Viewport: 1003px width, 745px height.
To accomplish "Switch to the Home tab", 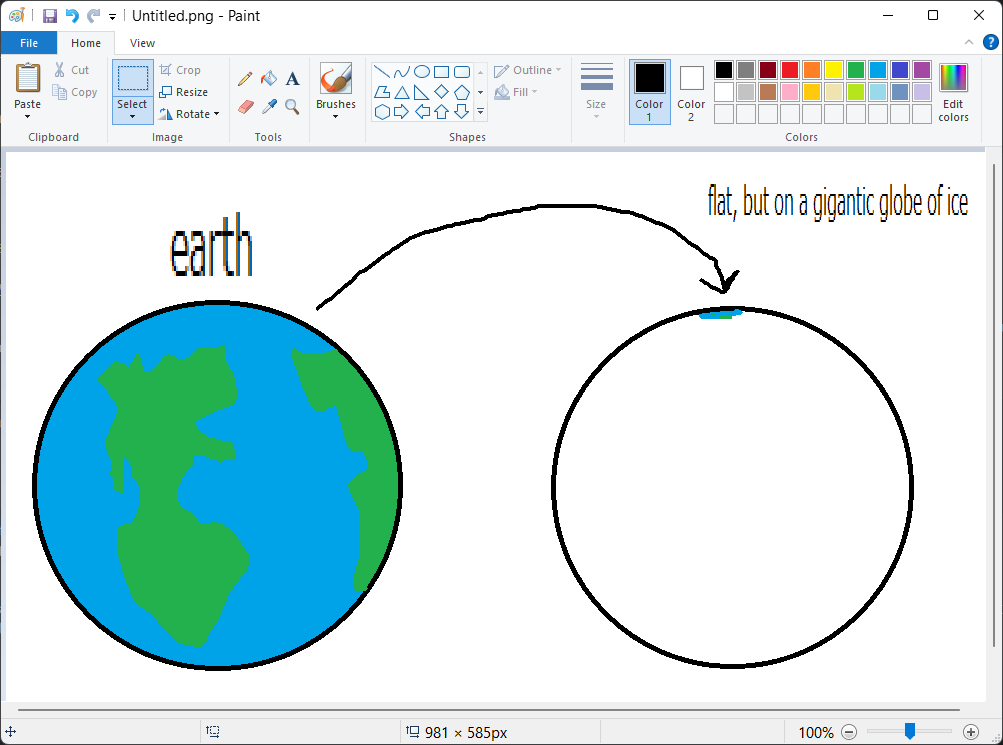I will (x=86, y=43).
